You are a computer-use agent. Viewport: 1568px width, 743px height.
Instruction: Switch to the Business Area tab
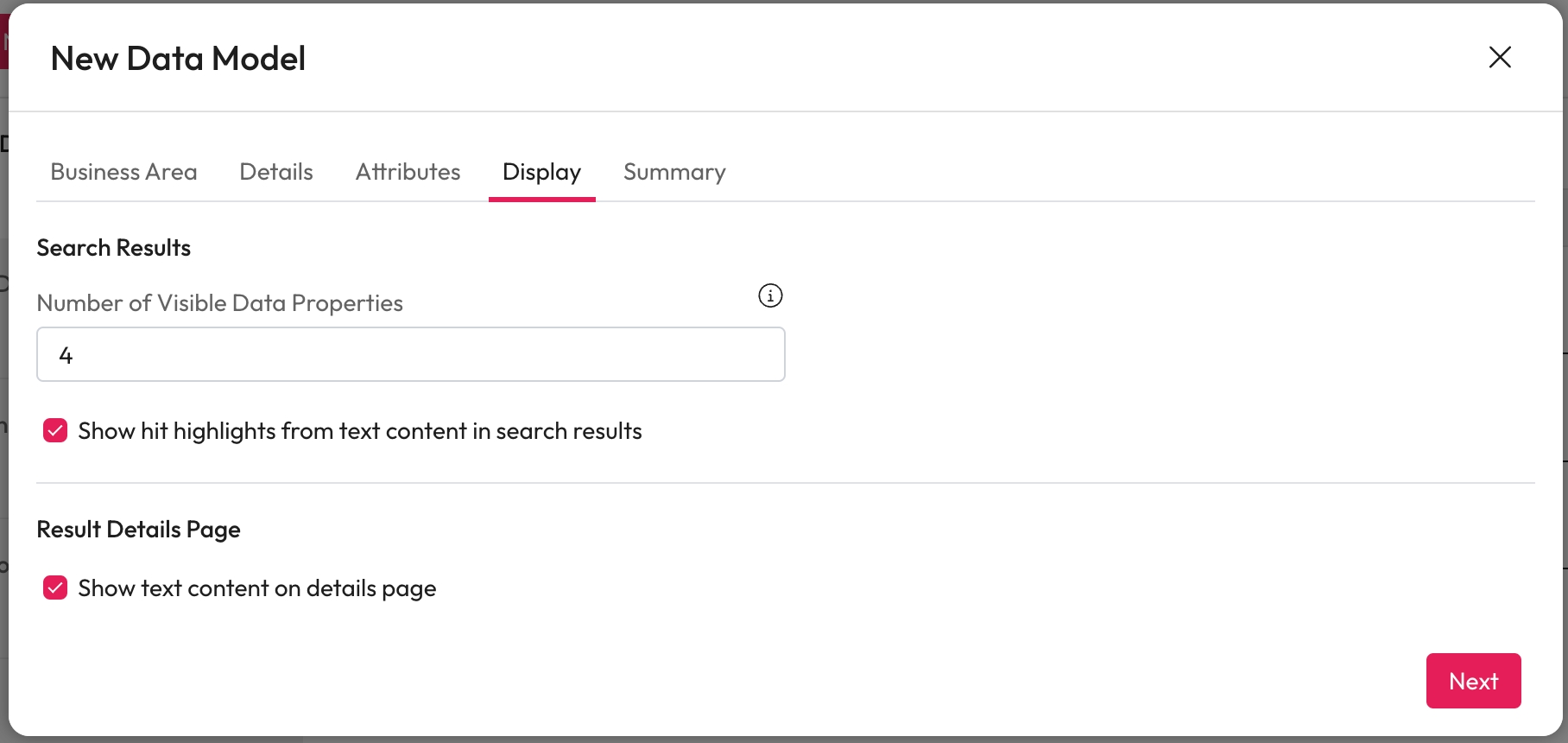(x=123, y=172)
